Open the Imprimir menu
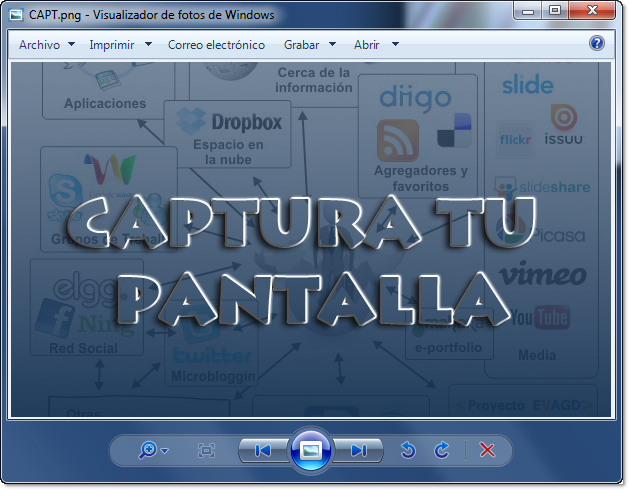The height and width of the screenshot is (490, 629). [112, 45]
